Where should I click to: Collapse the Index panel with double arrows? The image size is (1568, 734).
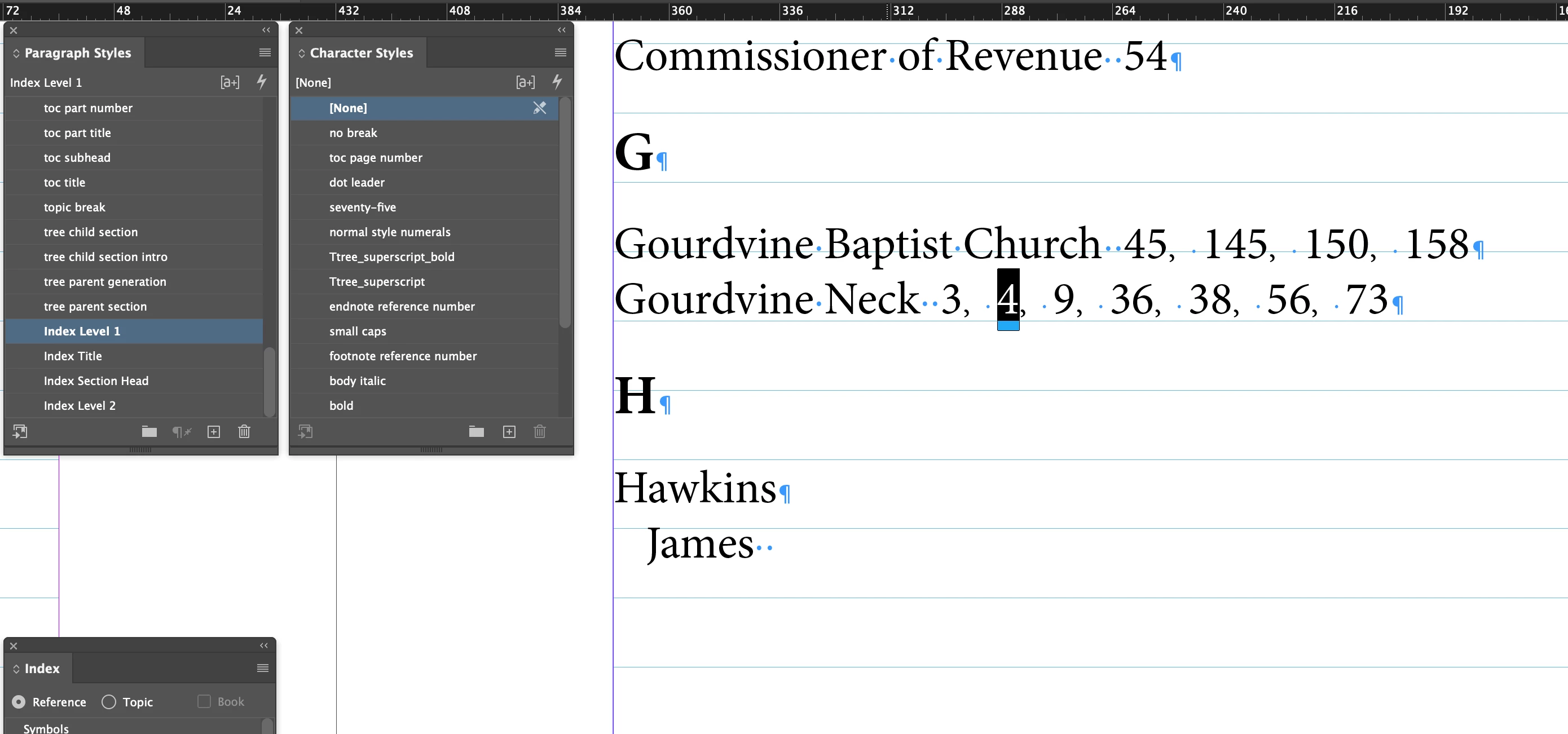(263, 645)
